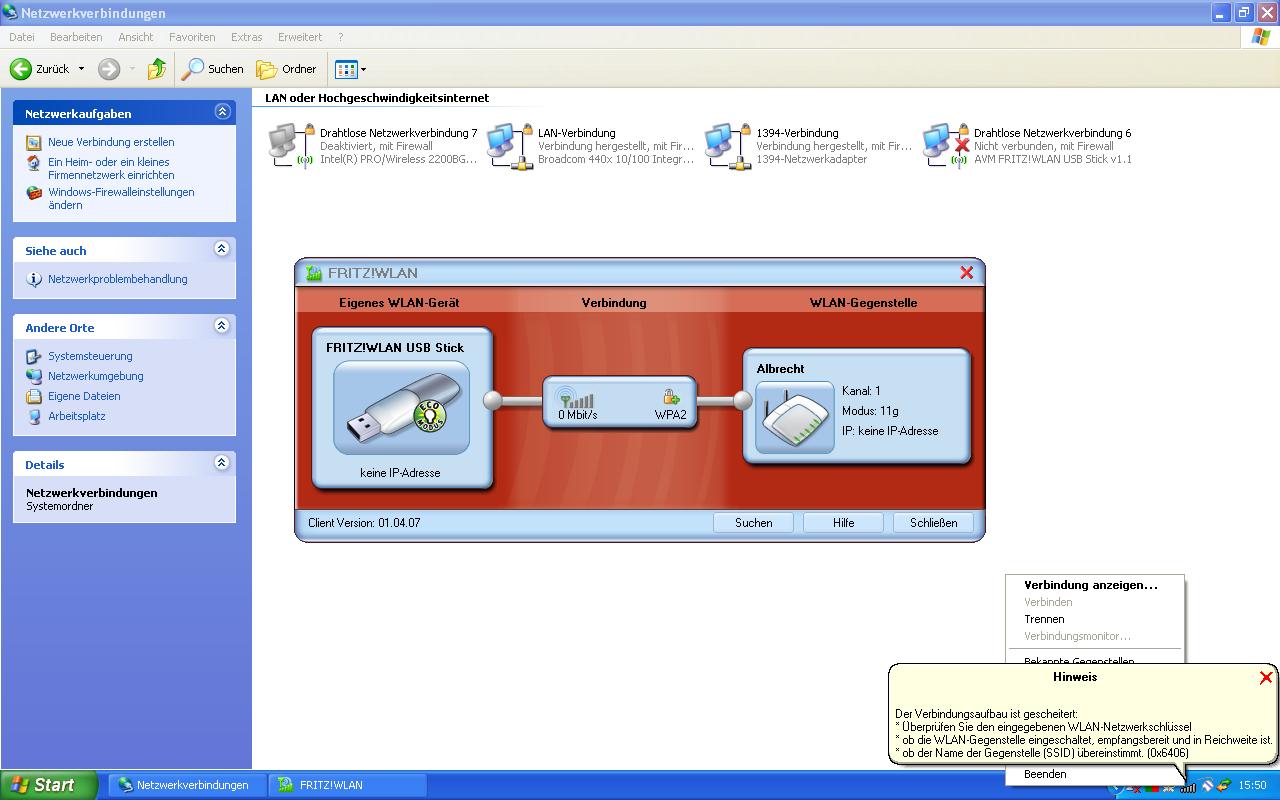Click the Client Version: 01.04.07 text
Image resolution: width=1280 pixels, height=800 pixels.
(x=364, y=523)
